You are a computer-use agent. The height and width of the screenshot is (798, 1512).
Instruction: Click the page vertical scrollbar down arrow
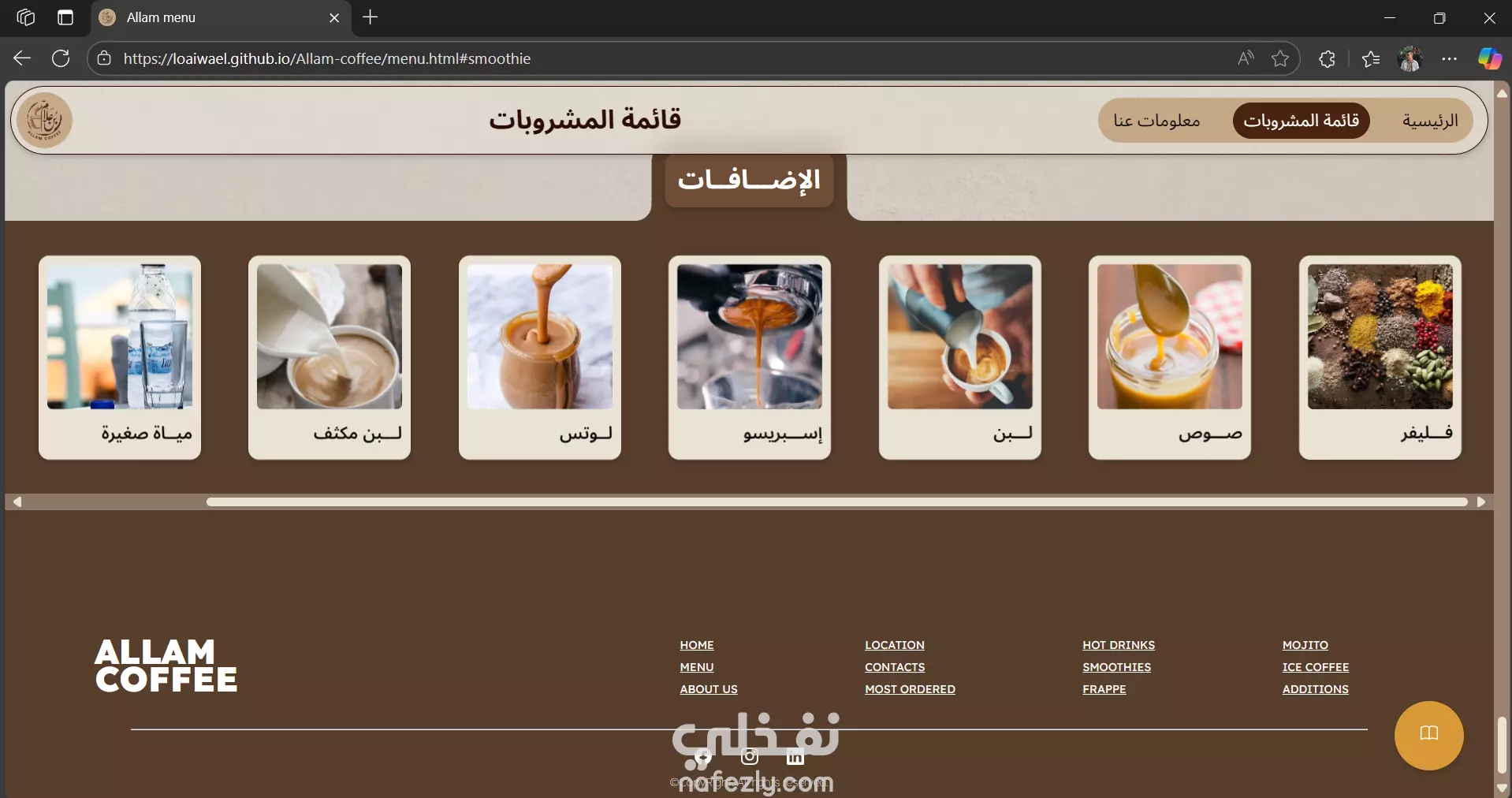pyautogui.click(x=1502, y=787)
